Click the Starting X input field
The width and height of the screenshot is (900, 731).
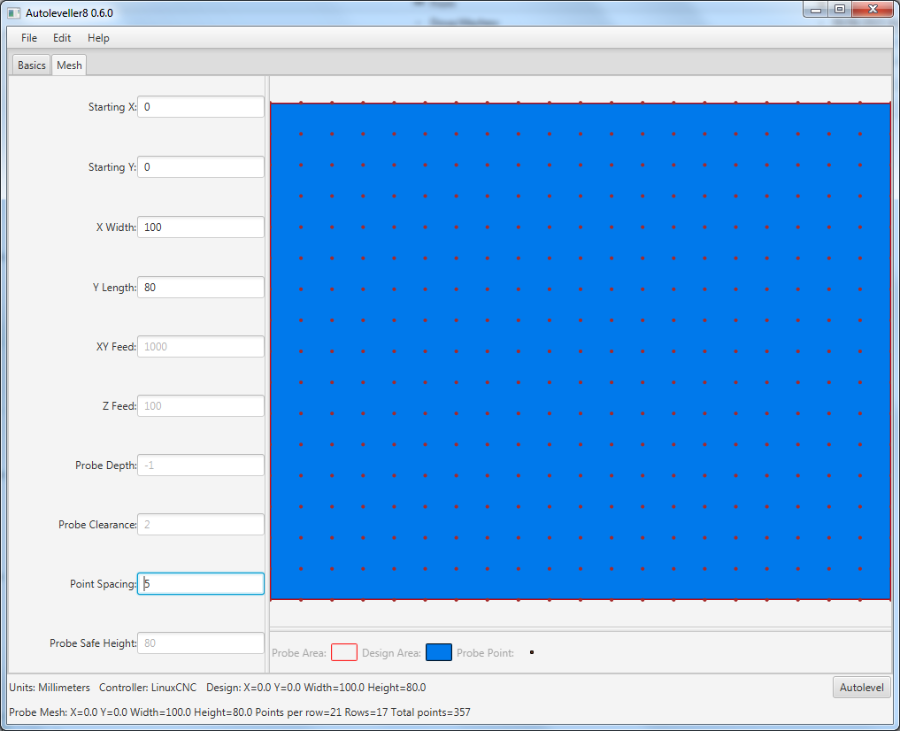[200, 107]
